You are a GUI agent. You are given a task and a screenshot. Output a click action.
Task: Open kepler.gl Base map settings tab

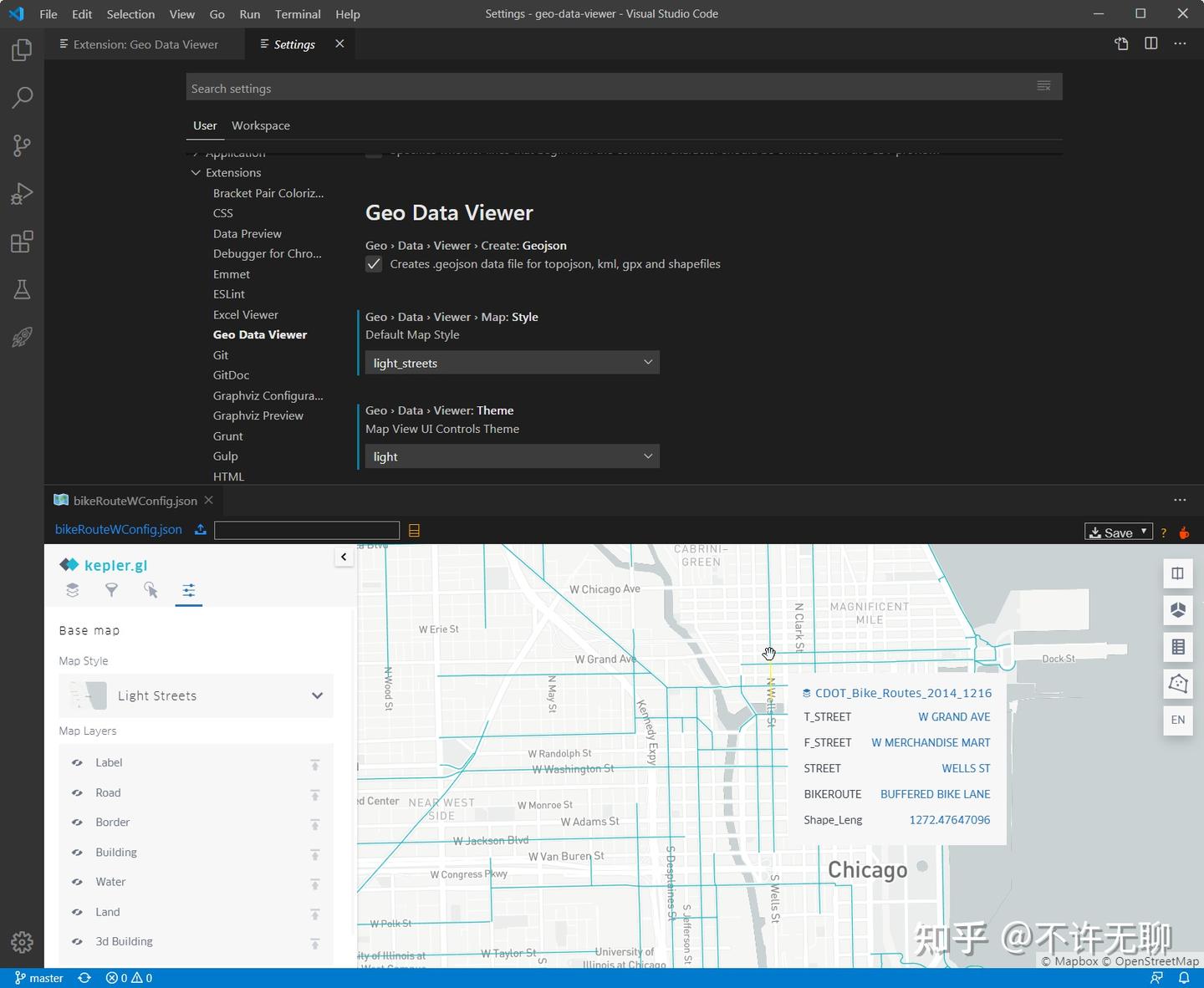click(x=189, y=590)
